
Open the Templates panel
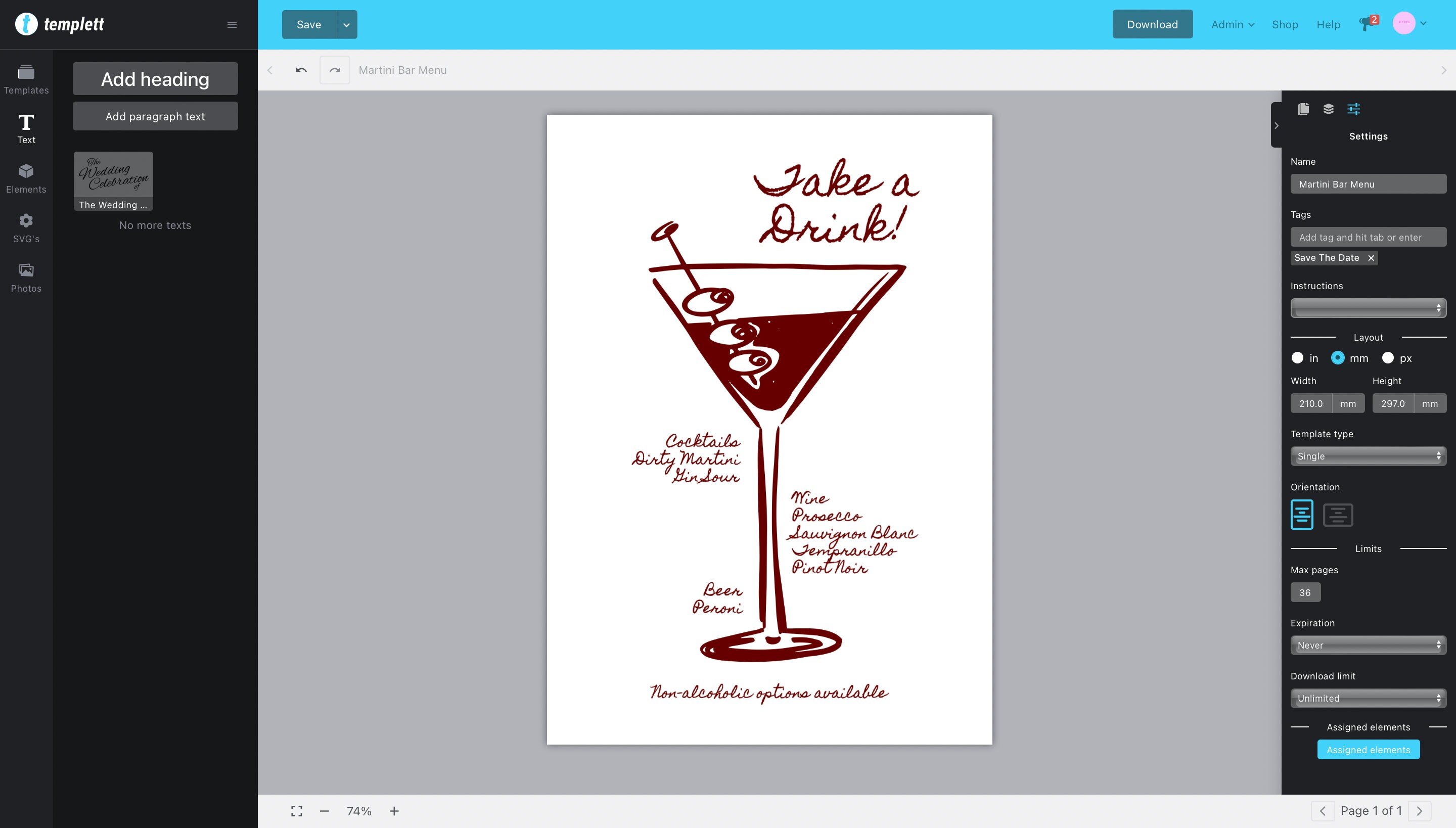tap(26, 78)
